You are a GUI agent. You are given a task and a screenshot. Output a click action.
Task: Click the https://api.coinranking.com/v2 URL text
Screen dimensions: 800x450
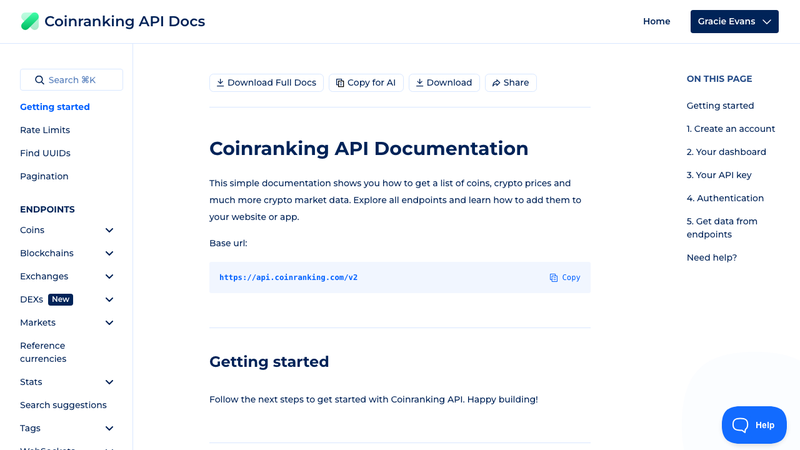click(x=288, y=278)
